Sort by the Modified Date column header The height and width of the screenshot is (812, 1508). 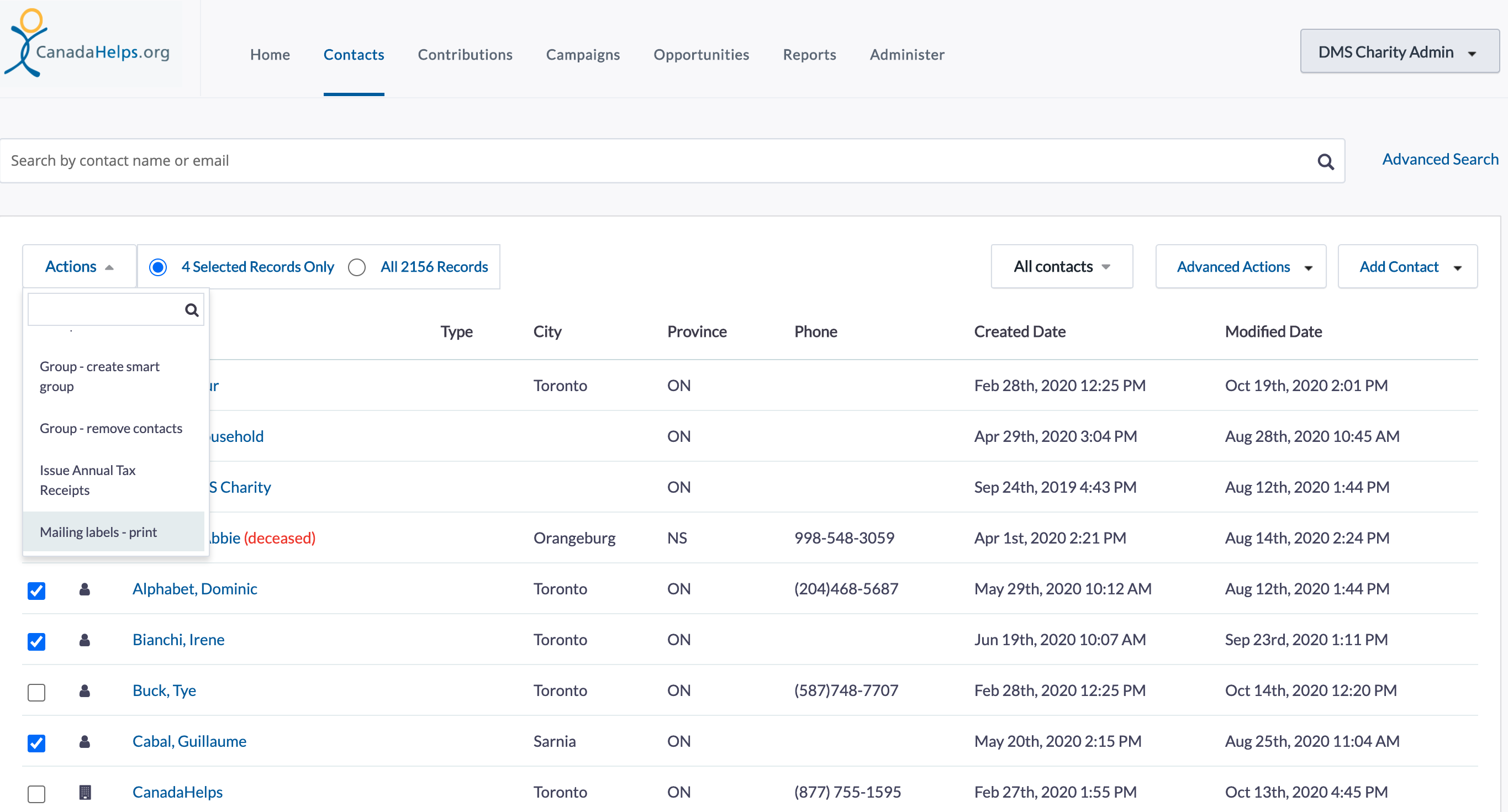click(x=1273, y=332)
